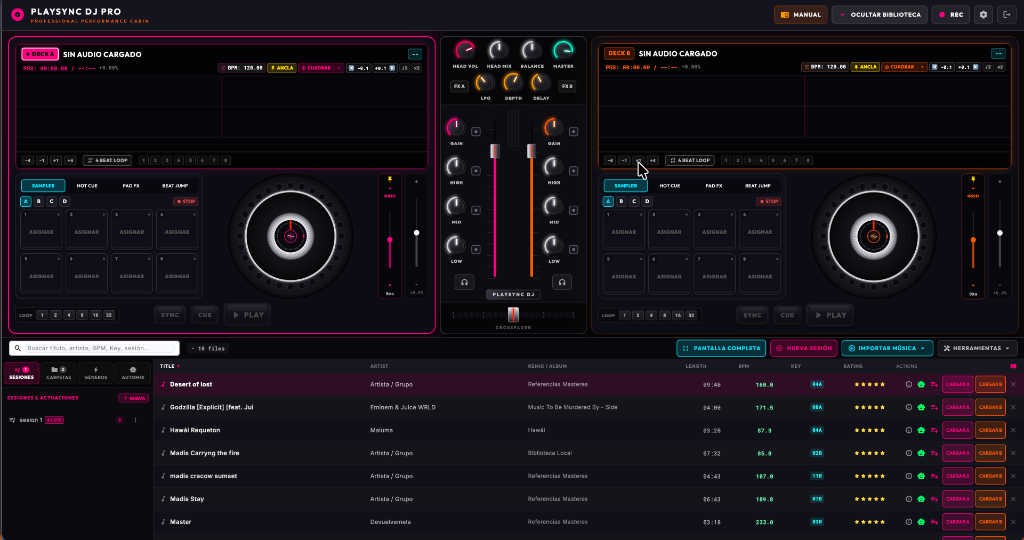Viewport: 1024px width, 540px height.
Task: Open the Deck B CUADRAR dropdown arrow
Action: point(922,67)
